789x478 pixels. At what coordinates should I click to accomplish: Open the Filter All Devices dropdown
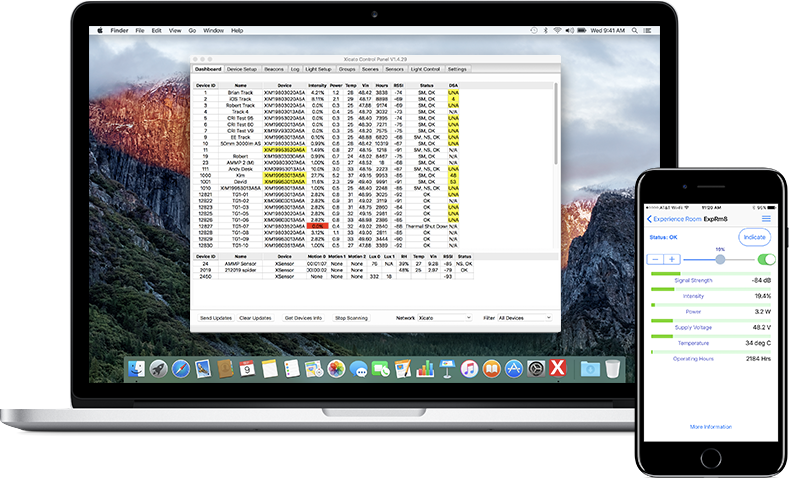(x=524, y=317)
